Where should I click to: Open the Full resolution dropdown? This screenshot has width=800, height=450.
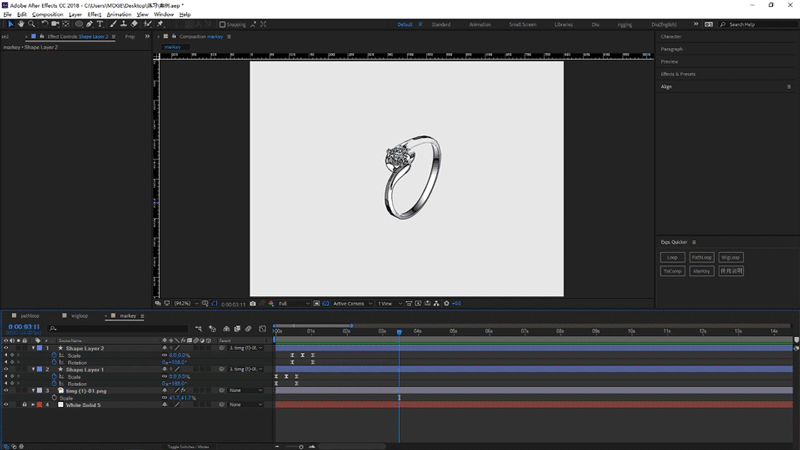click(293, 304)
